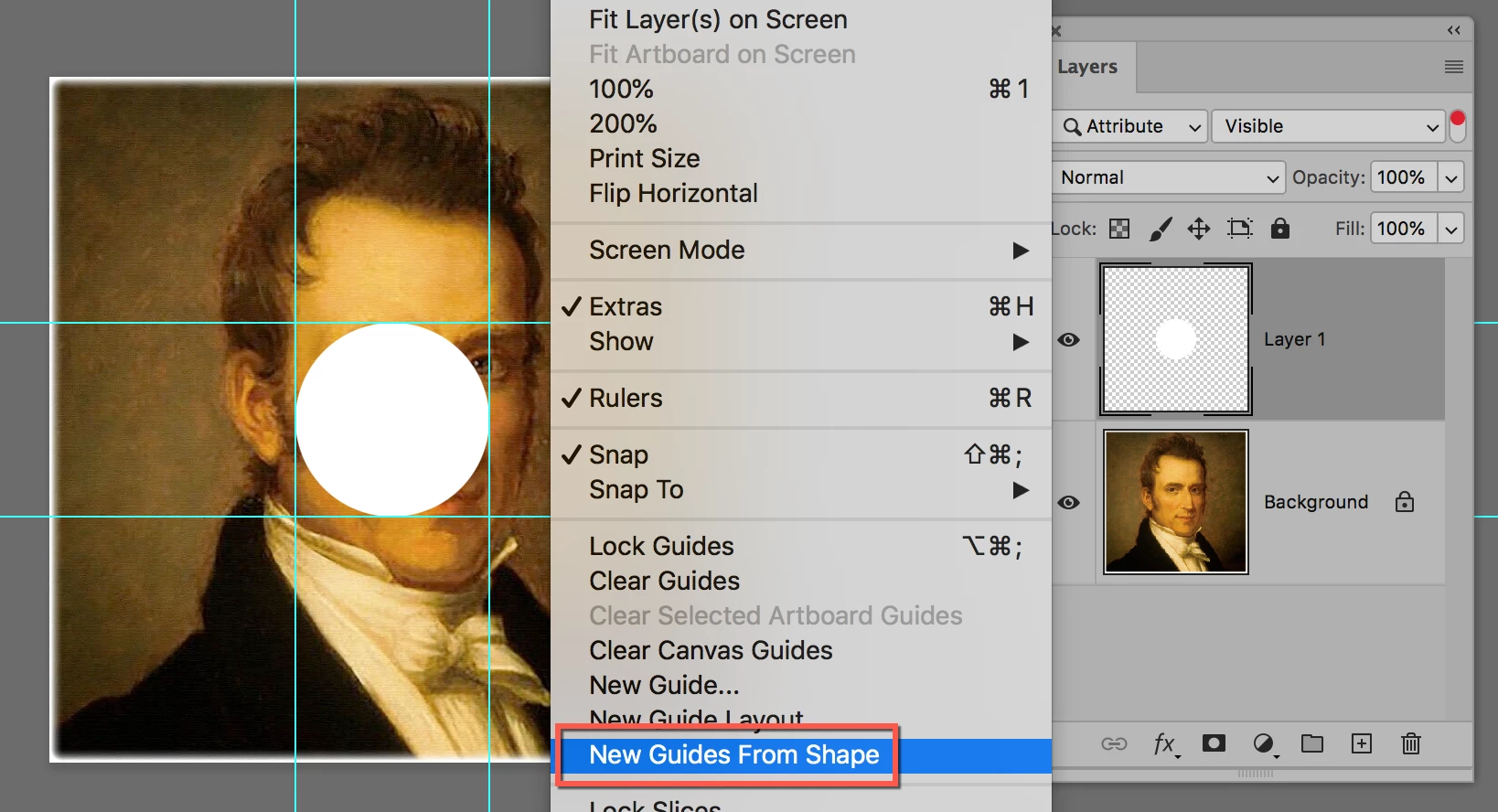Toggle layer filtering red switch
The image size is (1498, 812).
pos(1458,126)
